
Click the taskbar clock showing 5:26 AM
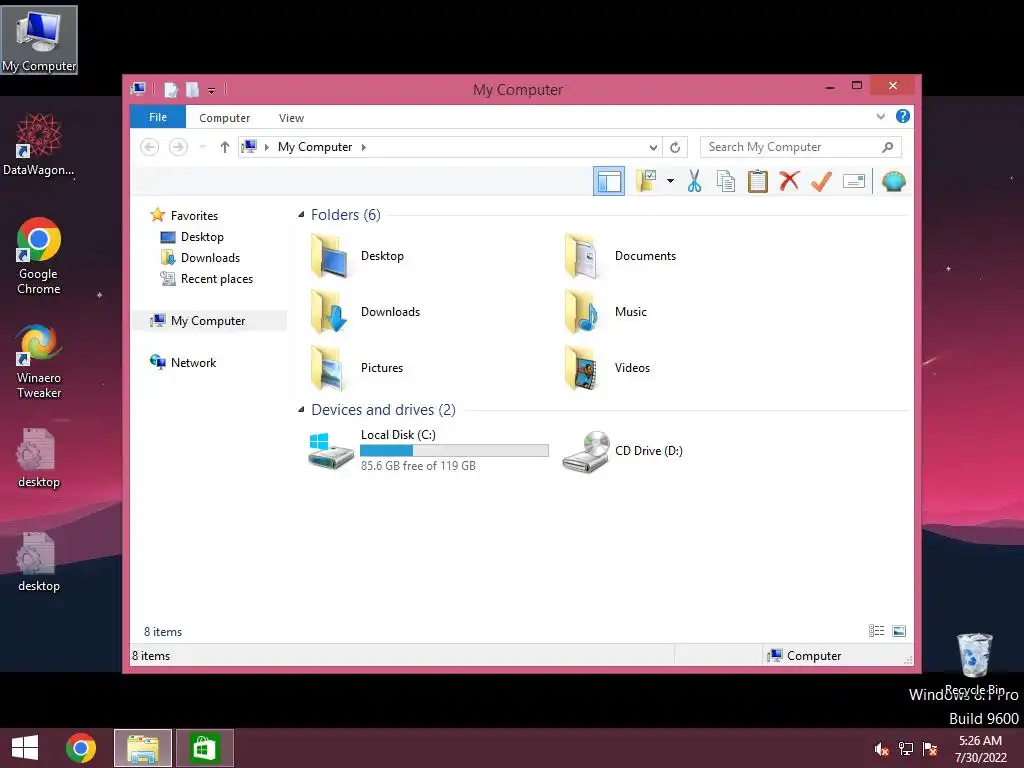coord(980,749)
